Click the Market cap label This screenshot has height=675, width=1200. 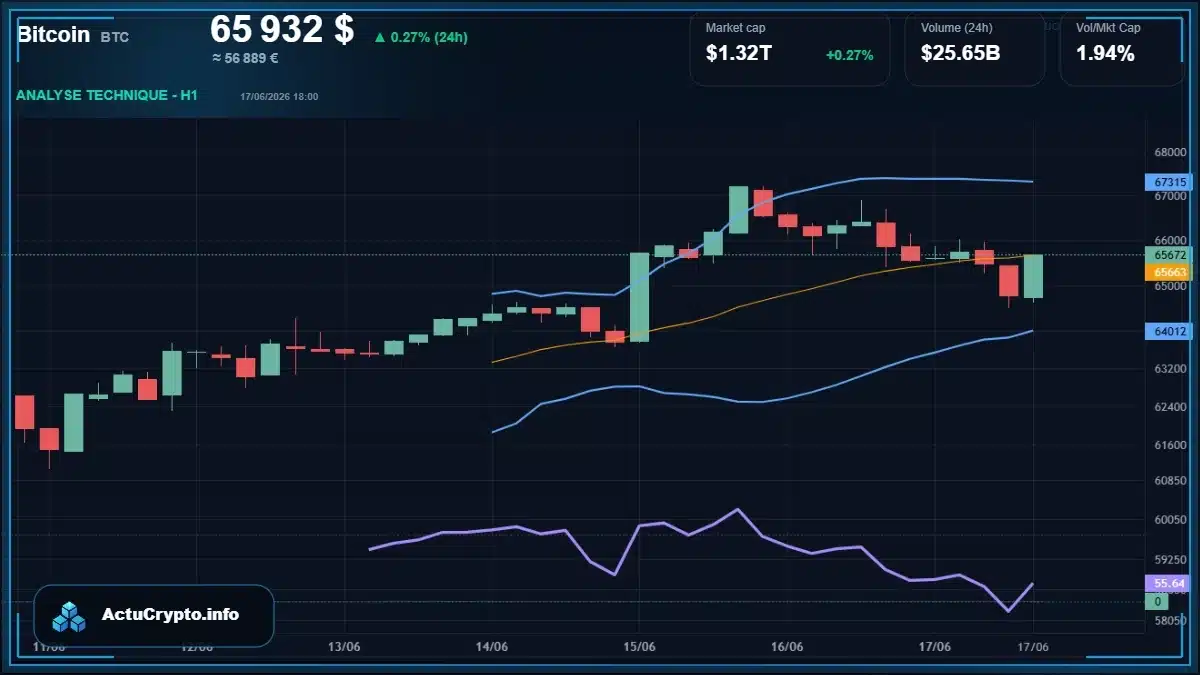(735, 28)
